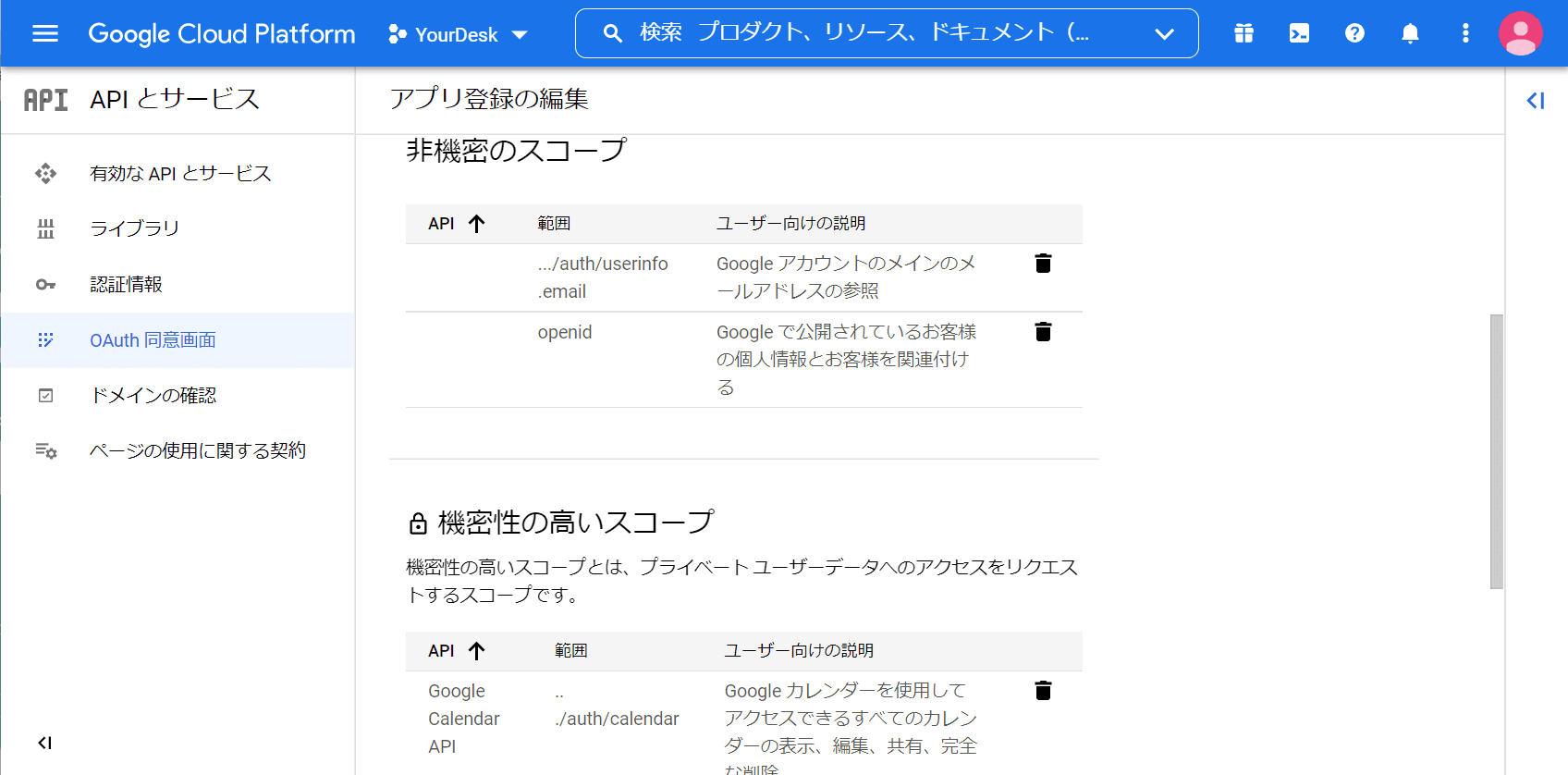Go to 有効な API とサービス page
The width and height of the screenshot is (1568, 775).
click(x=178, y=174)
